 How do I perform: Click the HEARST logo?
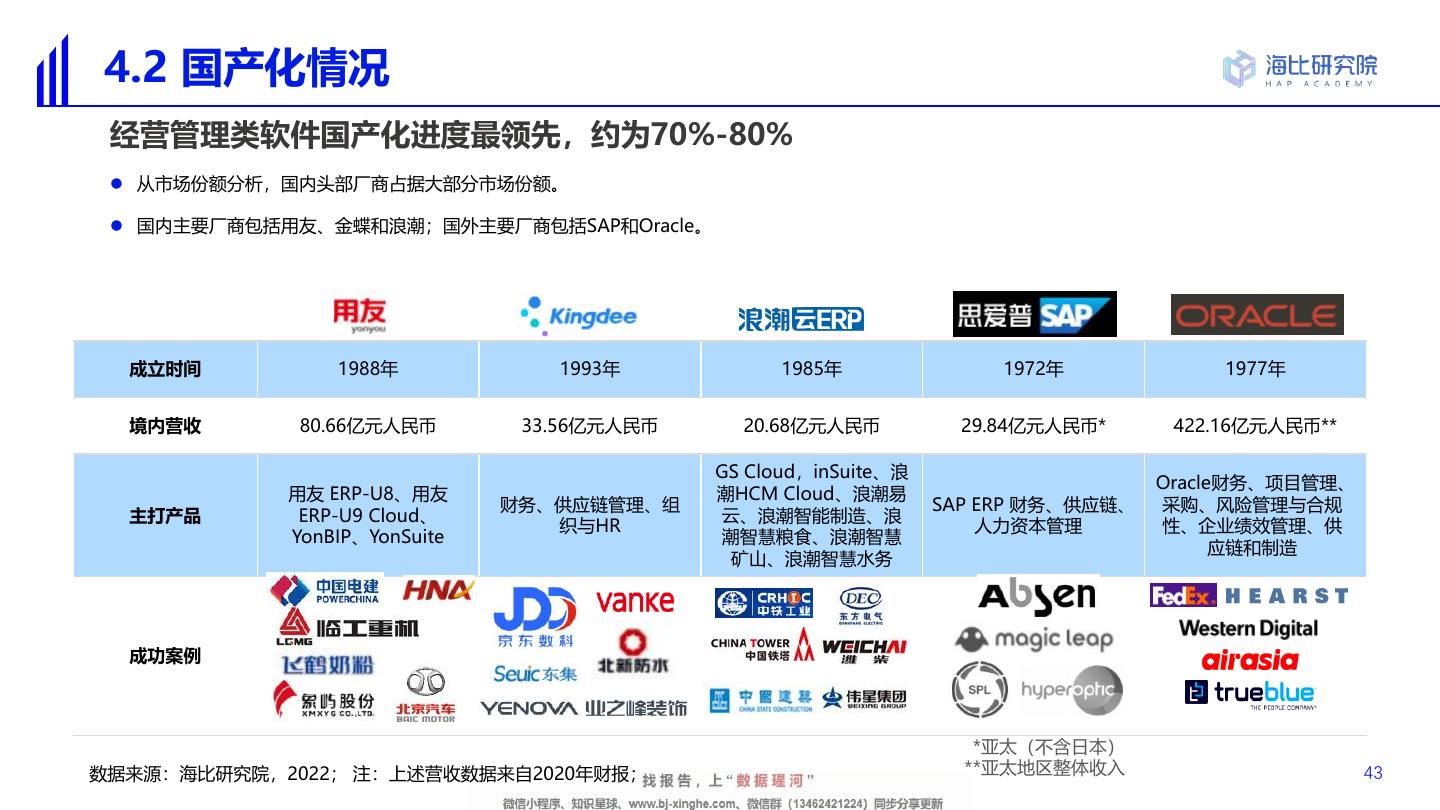click(x=1286, y=596)
